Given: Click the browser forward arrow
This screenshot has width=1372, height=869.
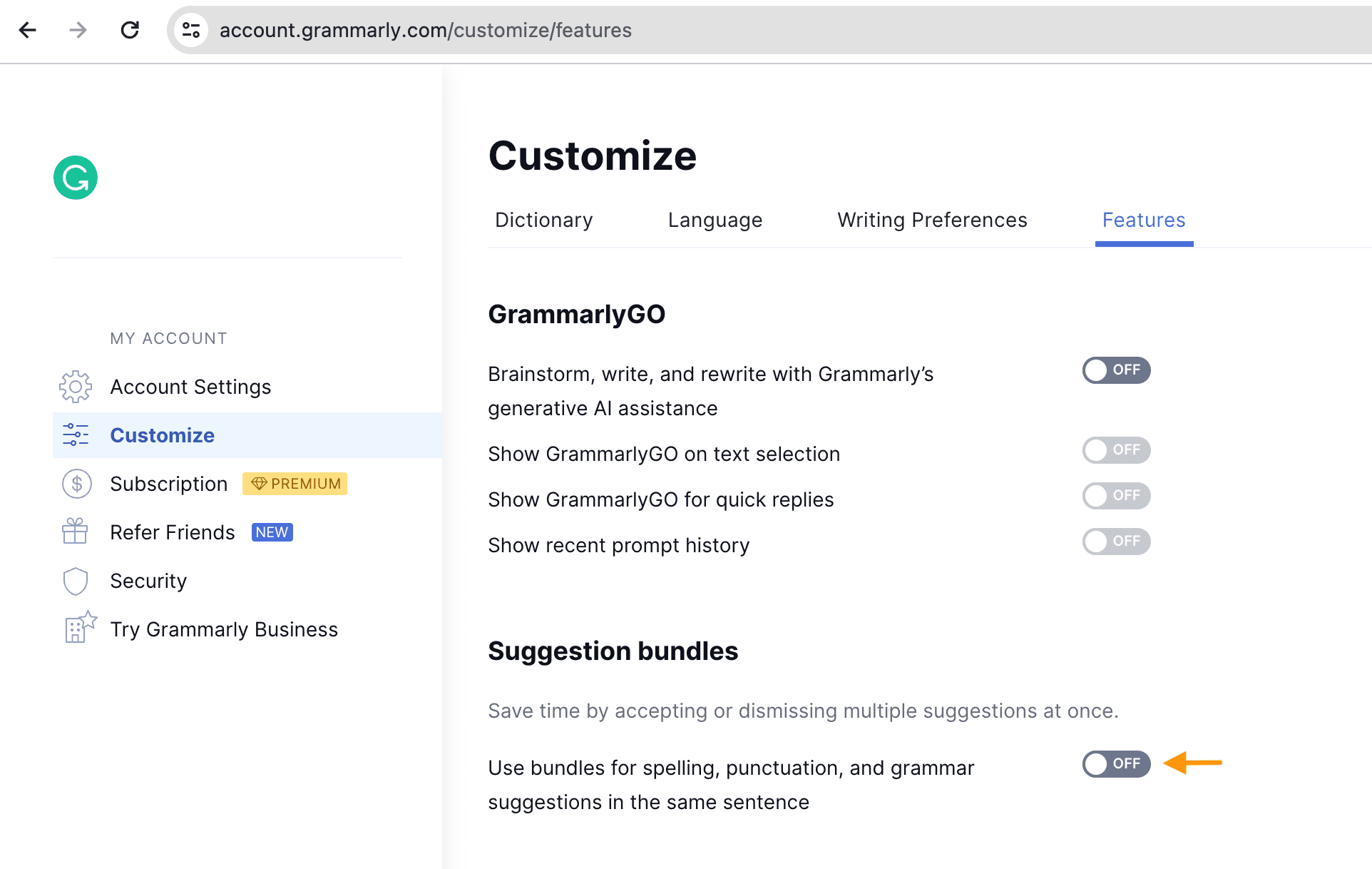Looking at the screenshot, I should (78, 30).
